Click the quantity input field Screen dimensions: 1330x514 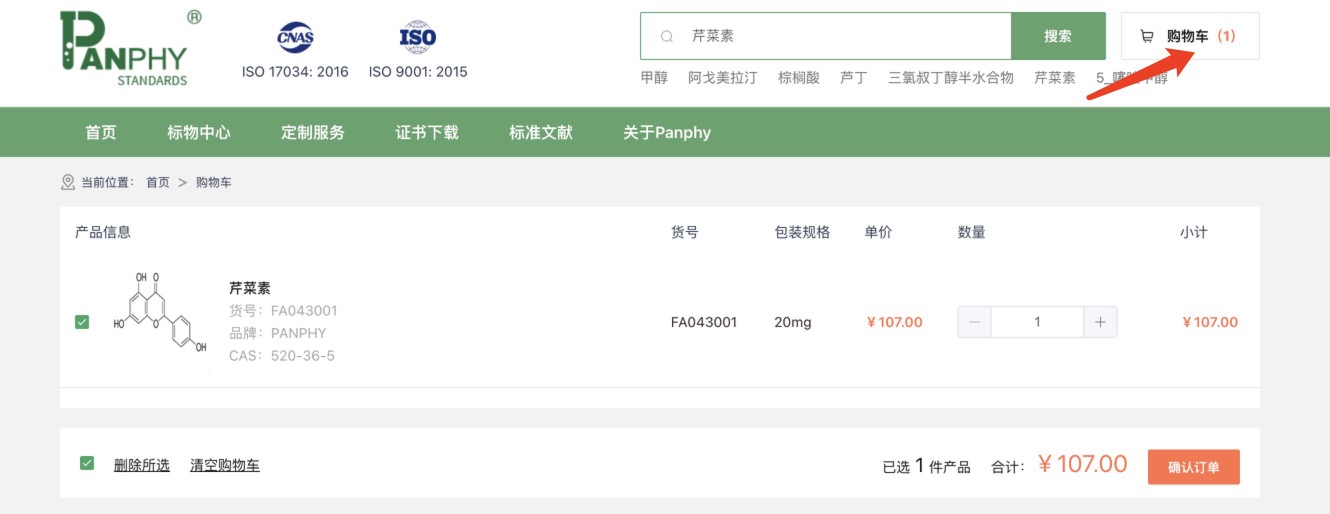point(1037,322)
